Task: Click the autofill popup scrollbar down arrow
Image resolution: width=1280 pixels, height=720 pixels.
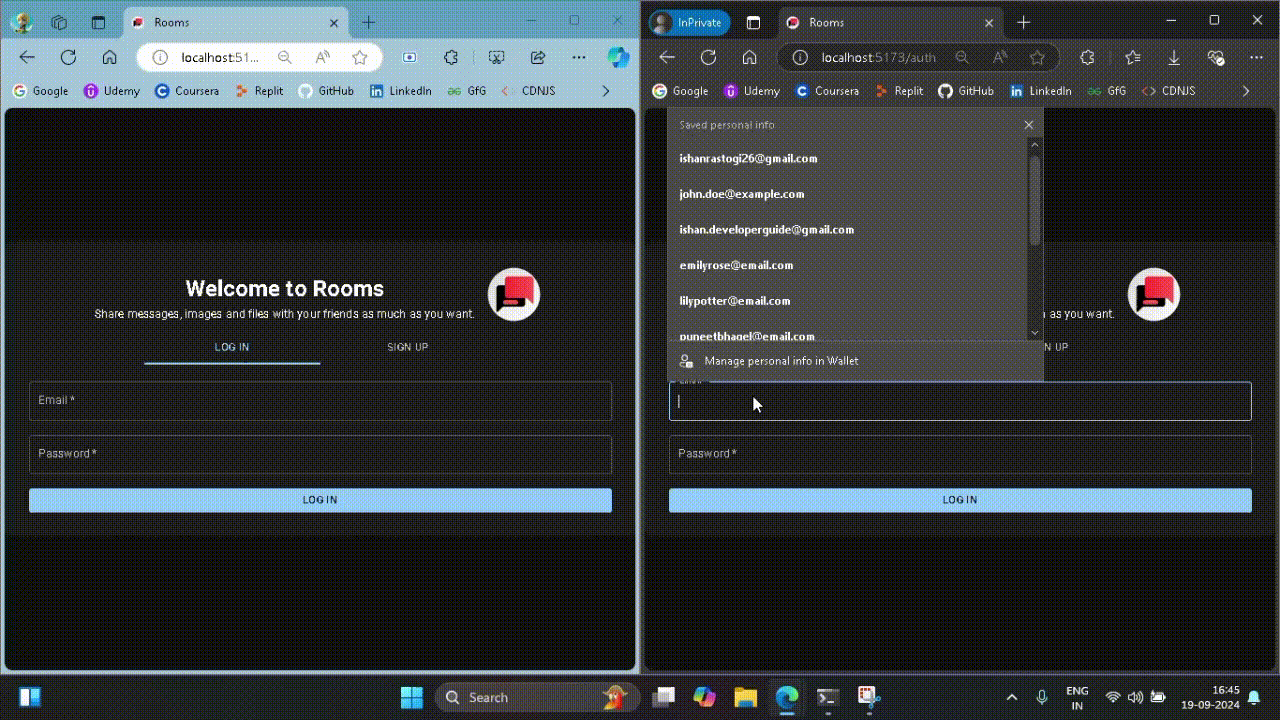Action: [x=1035, y=333]
